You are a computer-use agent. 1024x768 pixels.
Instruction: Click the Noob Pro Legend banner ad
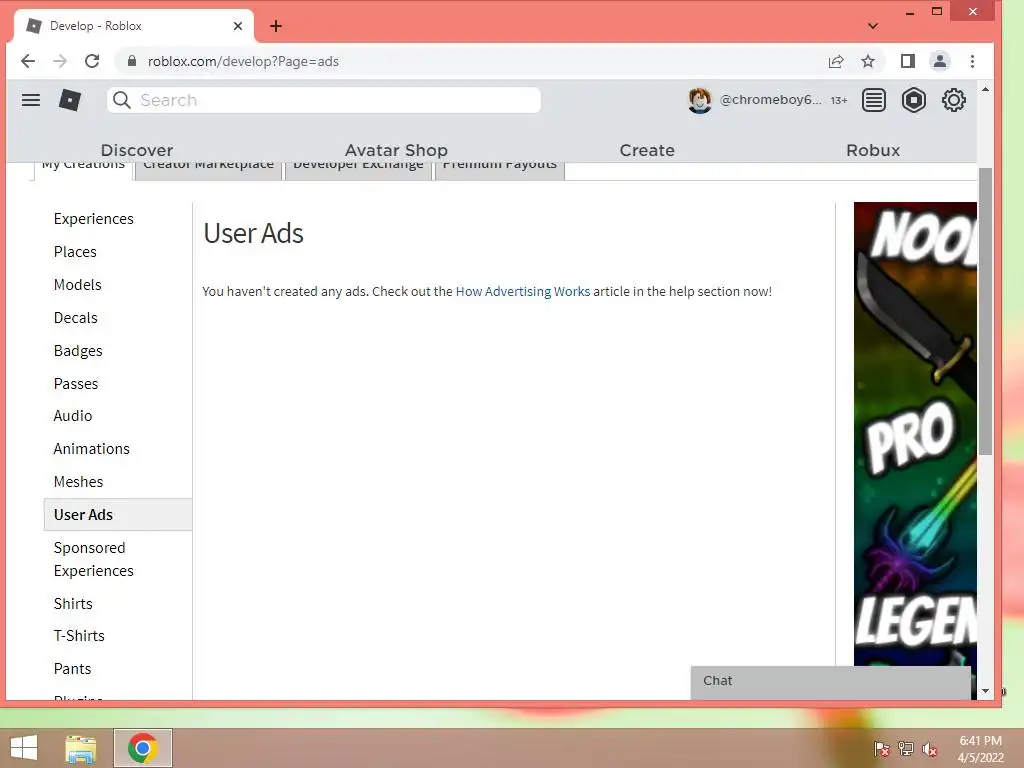pyautogui.click(x=915, y=434)
